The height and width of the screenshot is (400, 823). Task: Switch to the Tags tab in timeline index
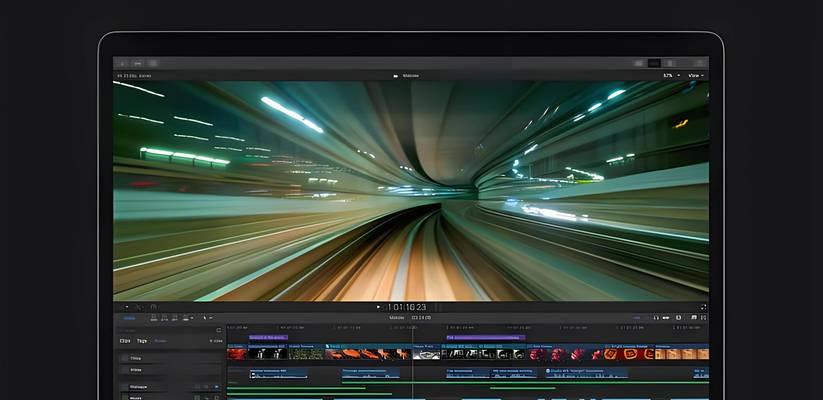[x=142, y=341]
